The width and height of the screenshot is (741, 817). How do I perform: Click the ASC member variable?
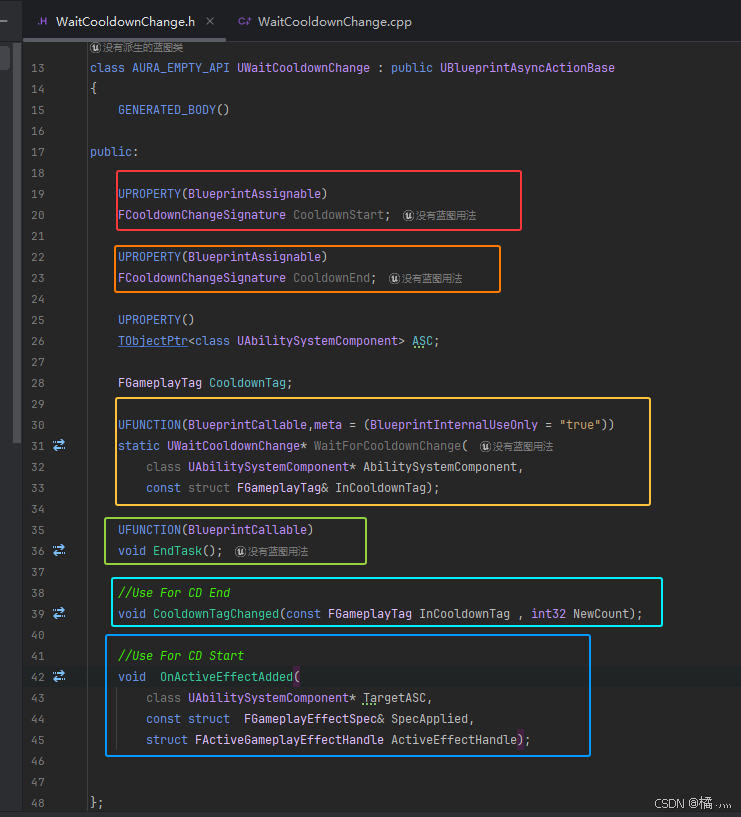423,341
